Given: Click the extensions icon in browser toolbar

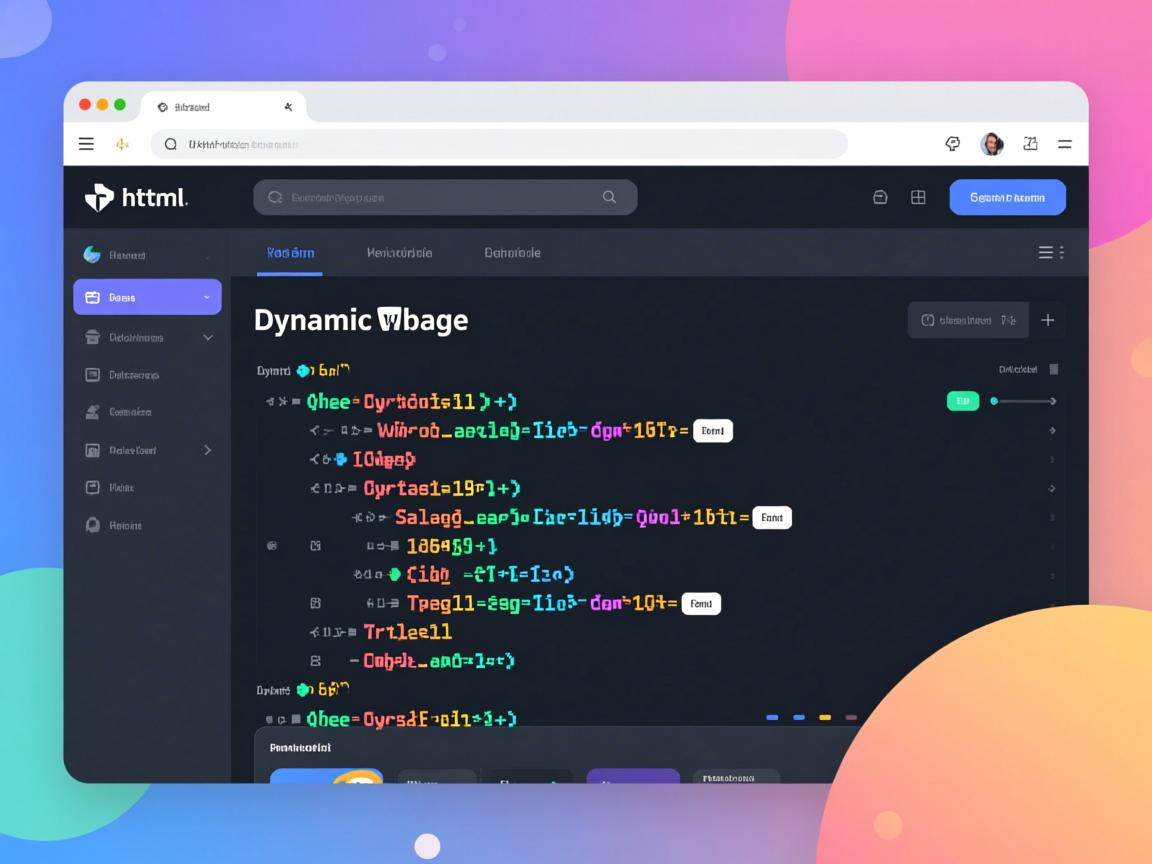Looking at the screenshot, I should pos(952,144).
